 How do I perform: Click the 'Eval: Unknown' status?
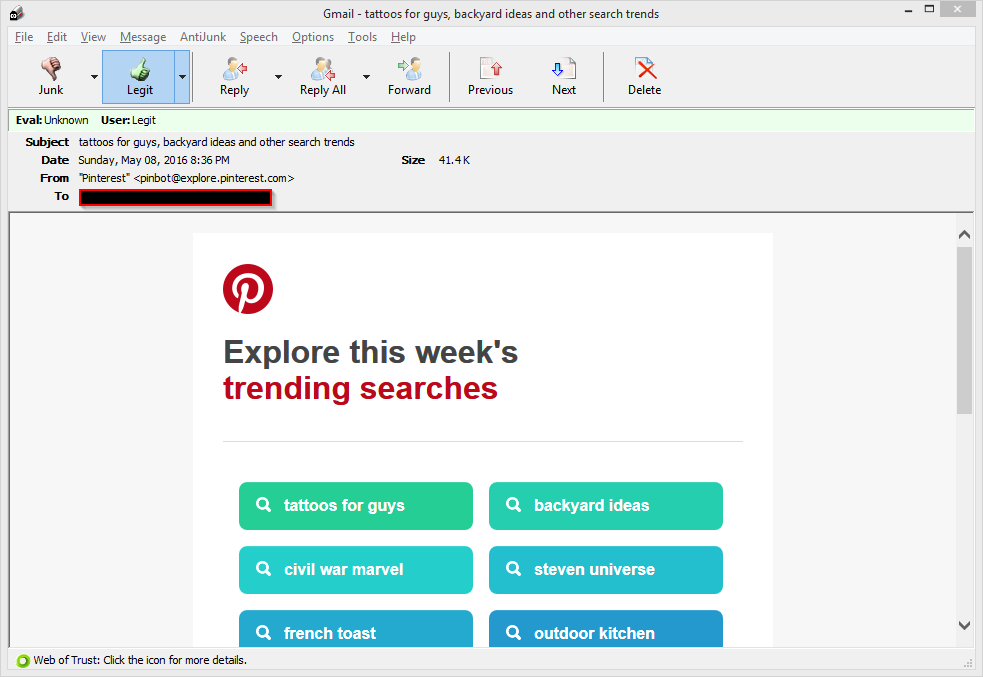tap(52, 120)
